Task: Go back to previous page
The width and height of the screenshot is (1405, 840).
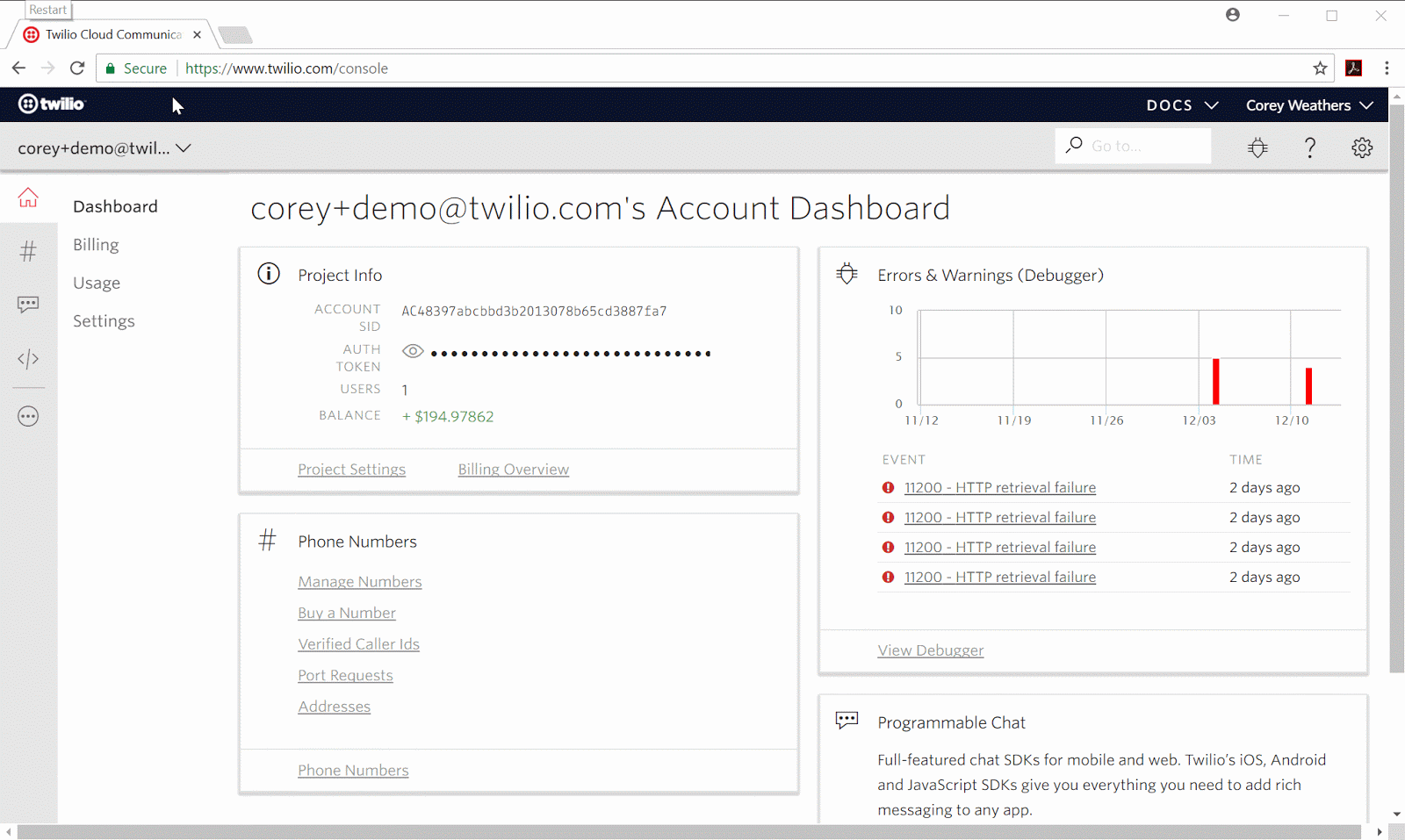Action: (x=18, y=68)
